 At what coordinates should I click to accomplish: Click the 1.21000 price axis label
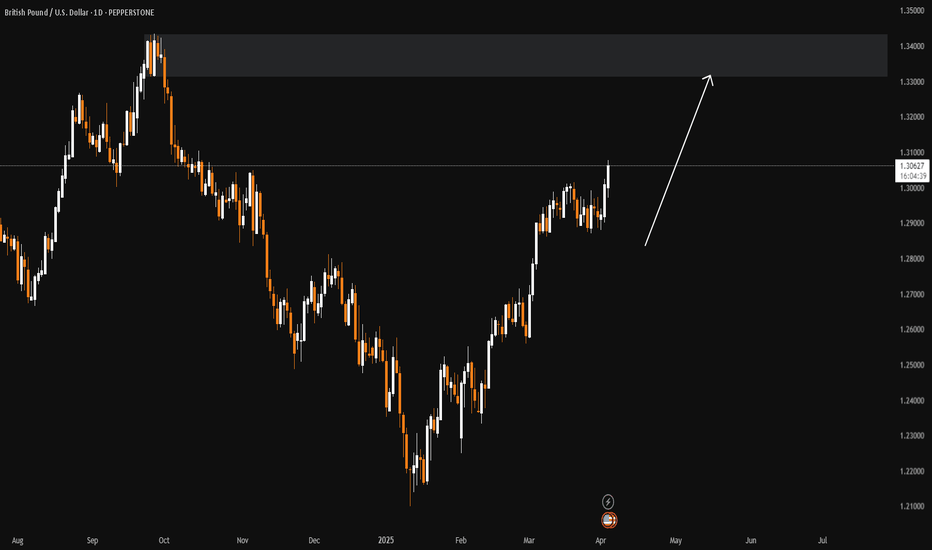[x=911, y=507]
